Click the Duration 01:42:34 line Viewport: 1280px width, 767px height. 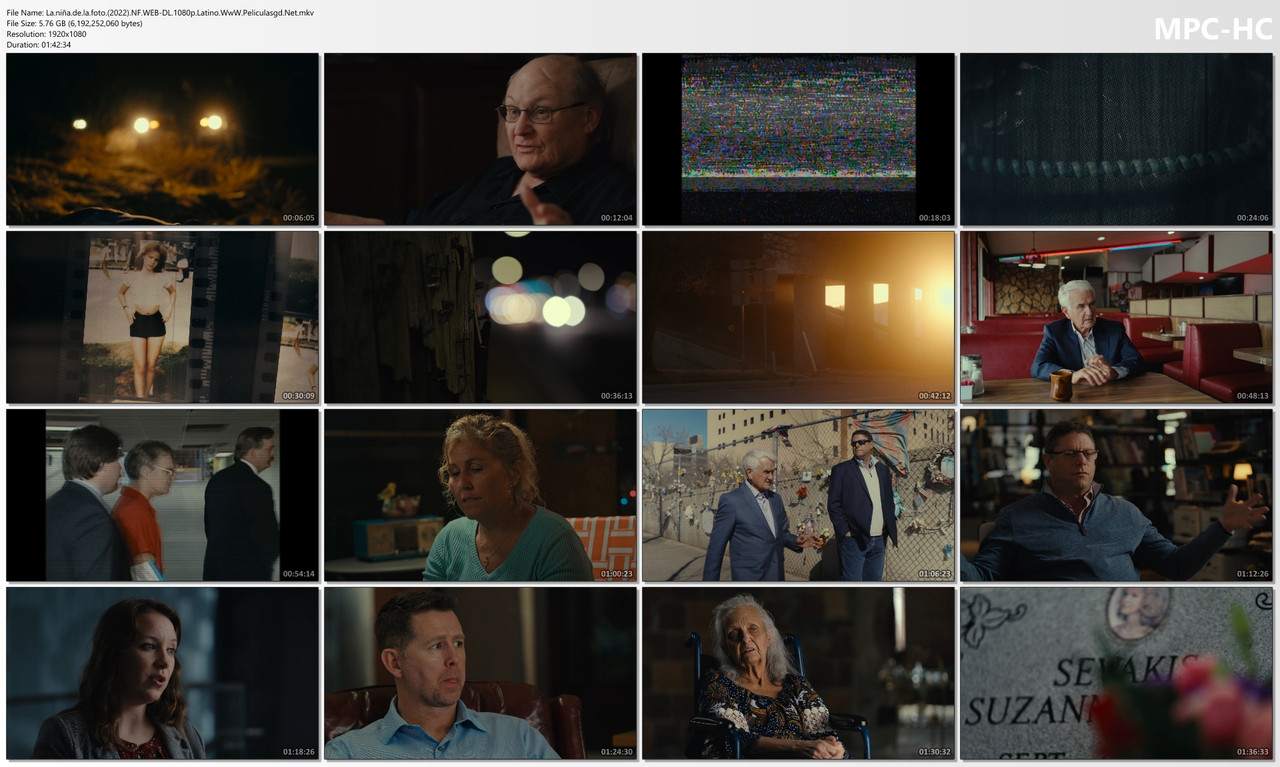click(x=39, y=45)
